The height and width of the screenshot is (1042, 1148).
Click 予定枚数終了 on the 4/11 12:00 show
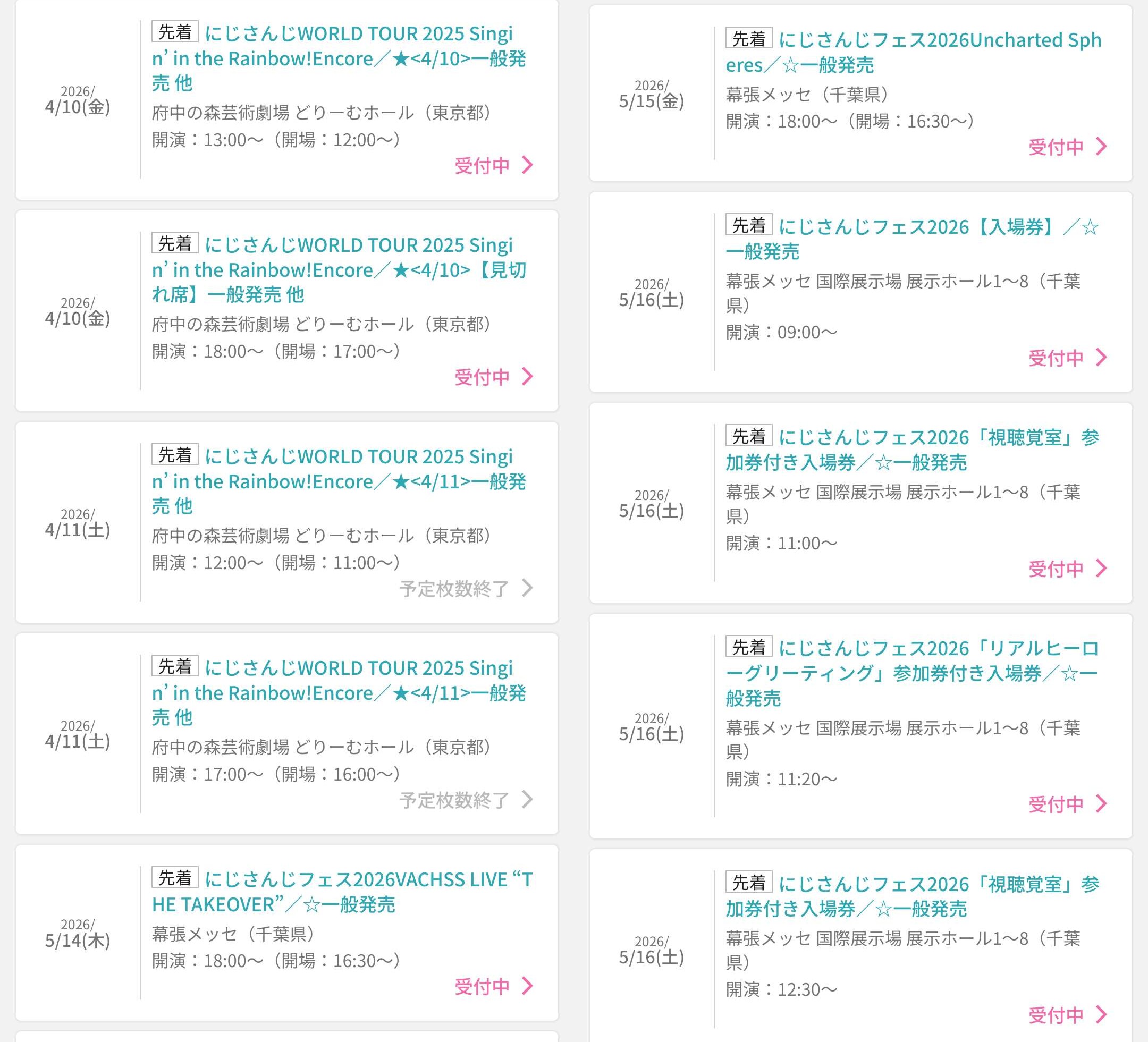click(454, 589)
